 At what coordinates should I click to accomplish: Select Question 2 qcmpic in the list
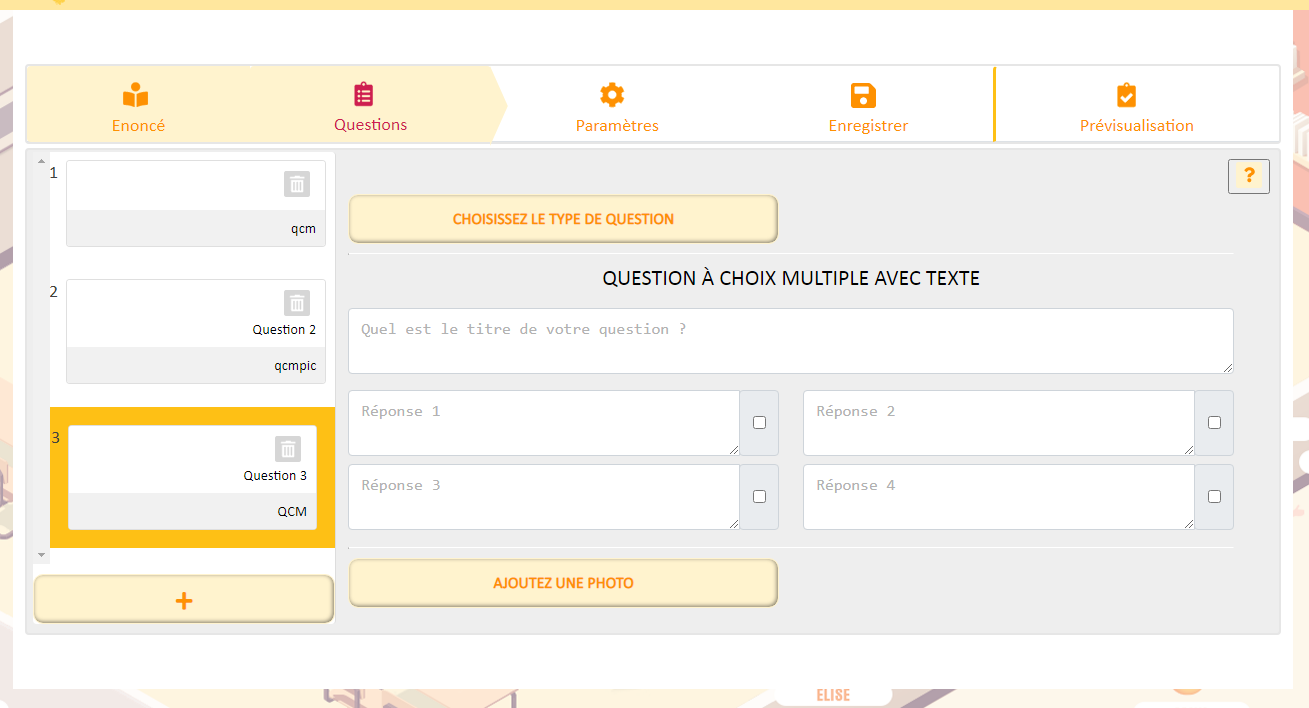[196, 340]
